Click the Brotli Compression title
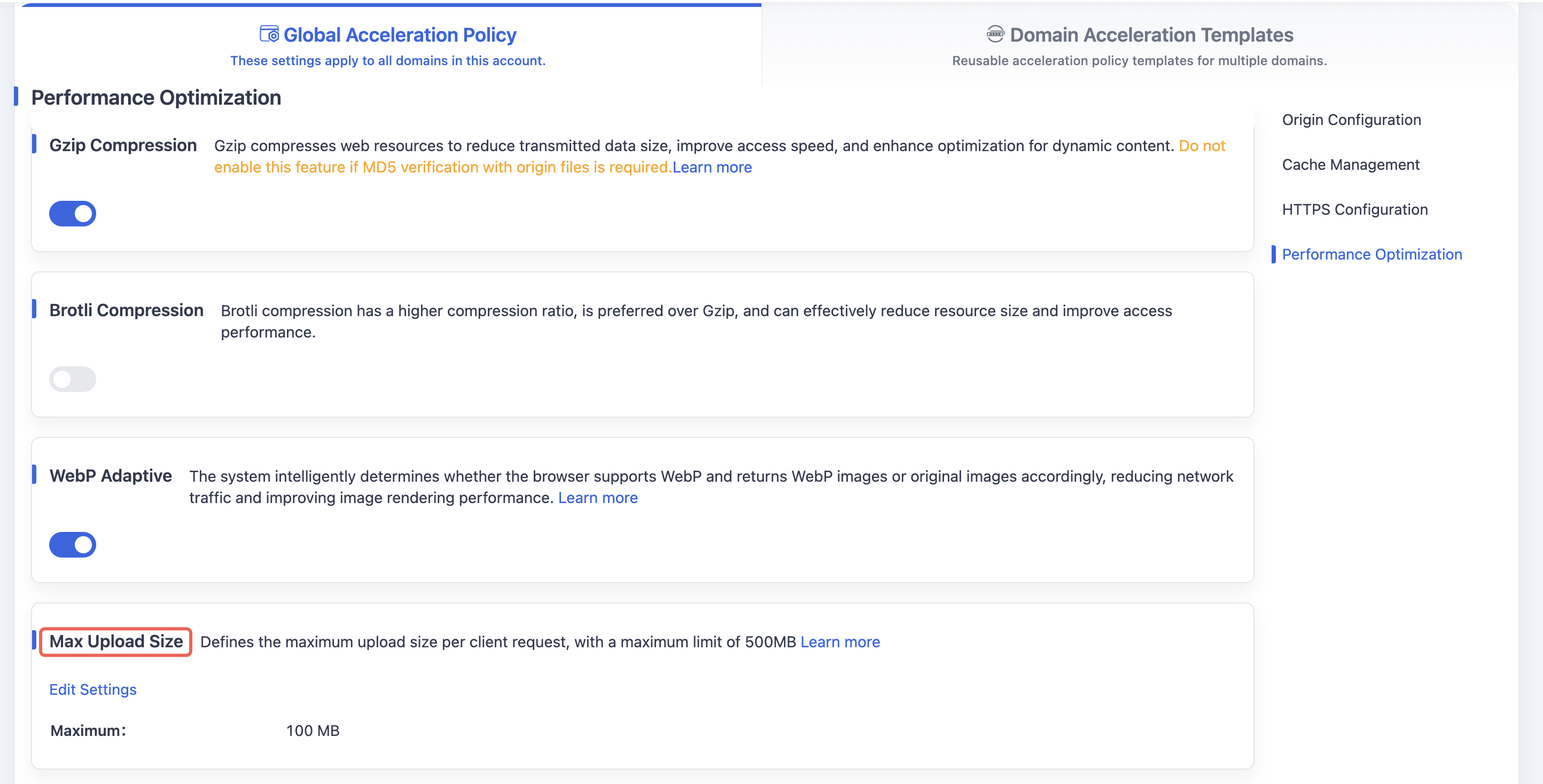Screen dimensions: 1543x784 click(x=127, y=310)
